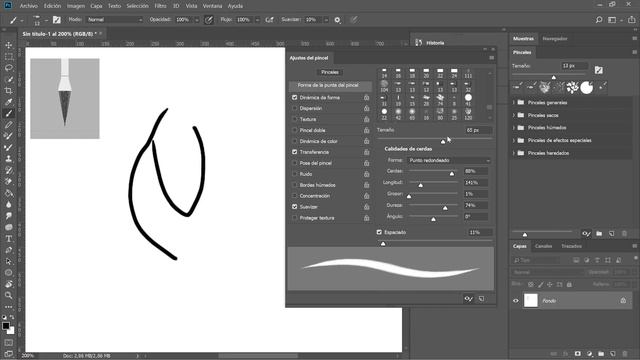Screen dimensions: 640x360
Task: Click the share icon in options bar
Action: tap(631, 20)
